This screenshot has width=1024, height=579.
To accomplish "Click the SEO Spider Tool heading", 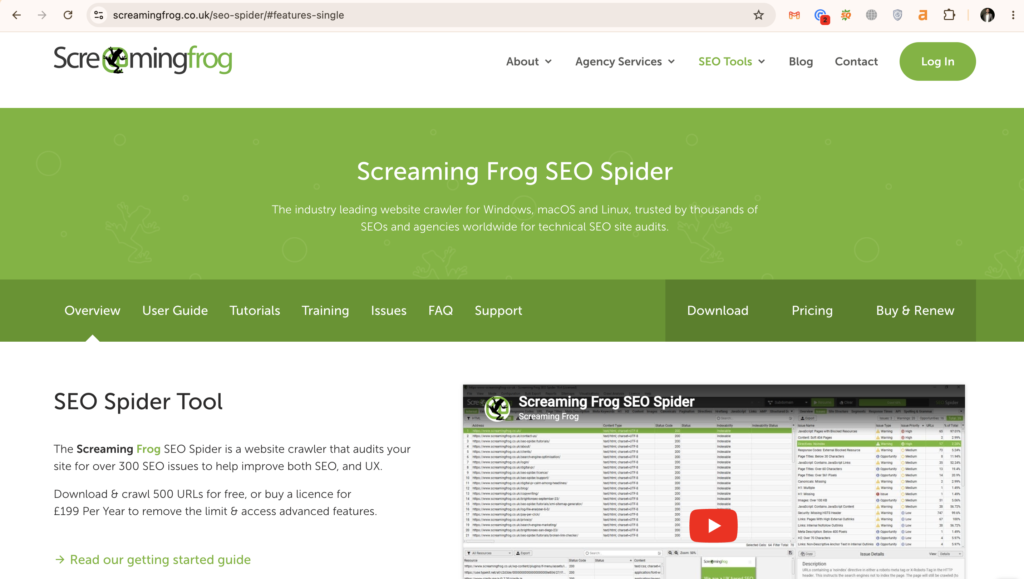I will (x=138, y=401).
